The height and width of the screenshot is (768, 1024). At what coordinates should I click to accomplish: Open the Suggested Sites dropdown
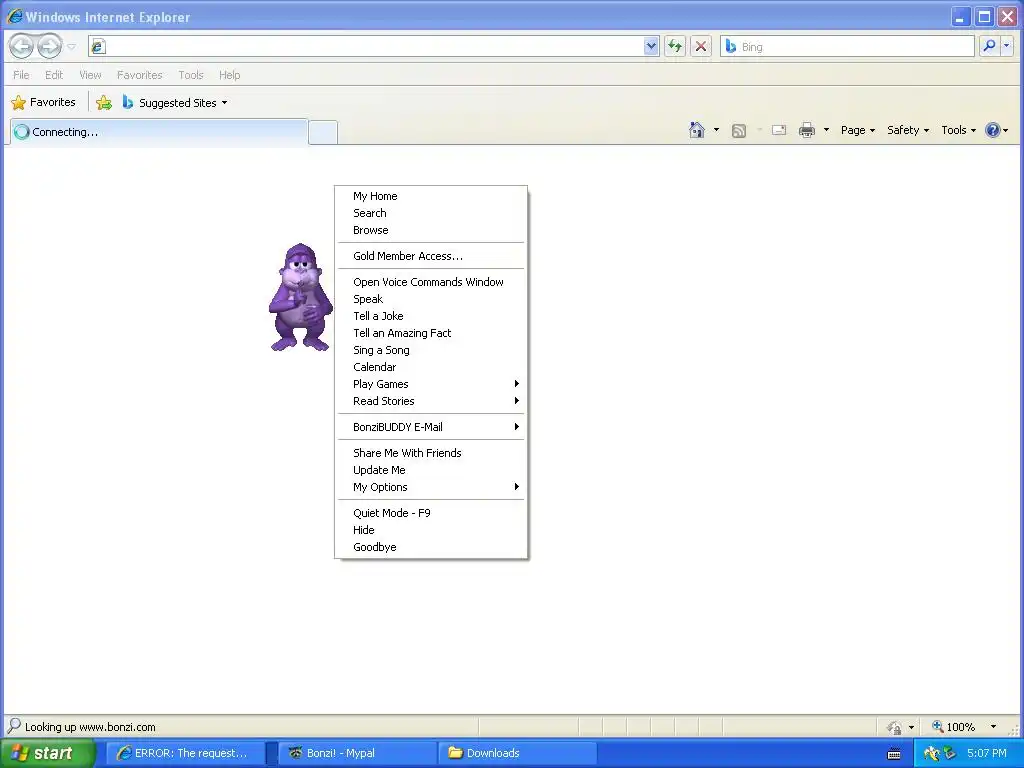coord(175,103)
